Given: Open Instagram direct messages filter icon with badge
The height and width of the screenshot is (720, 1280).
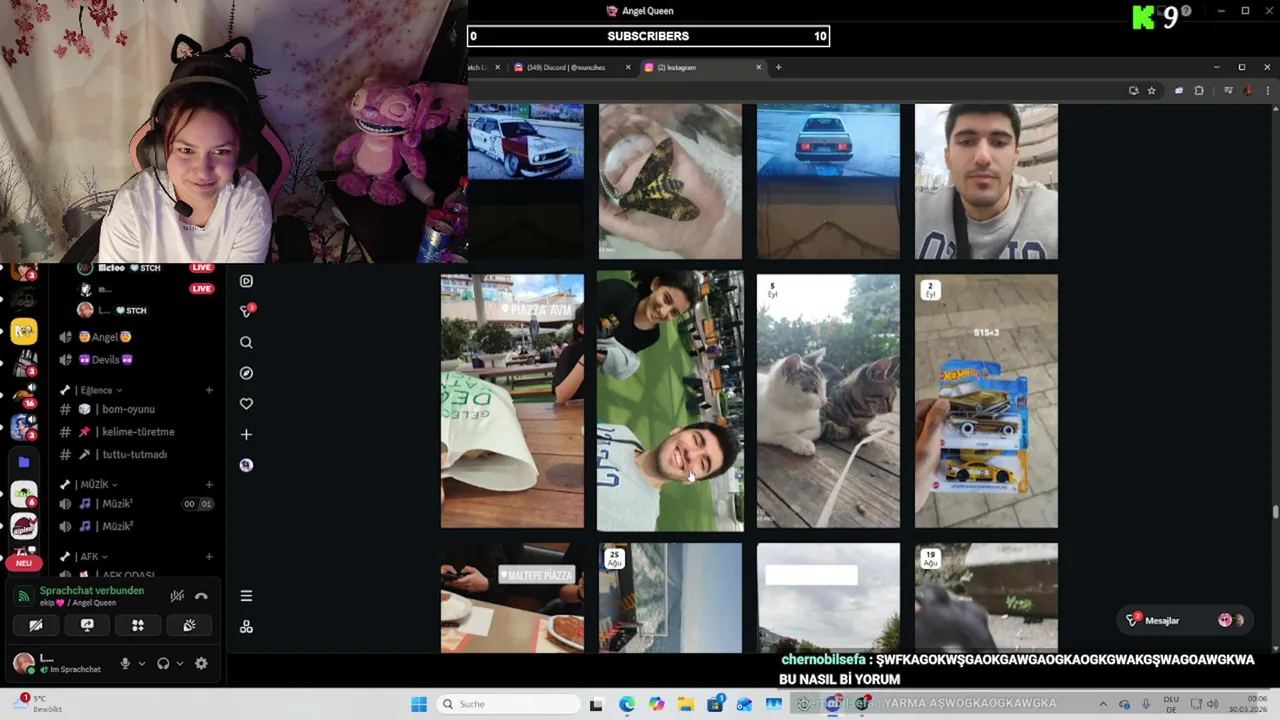Looking at the screenshot, I should (x=247, y=311).
